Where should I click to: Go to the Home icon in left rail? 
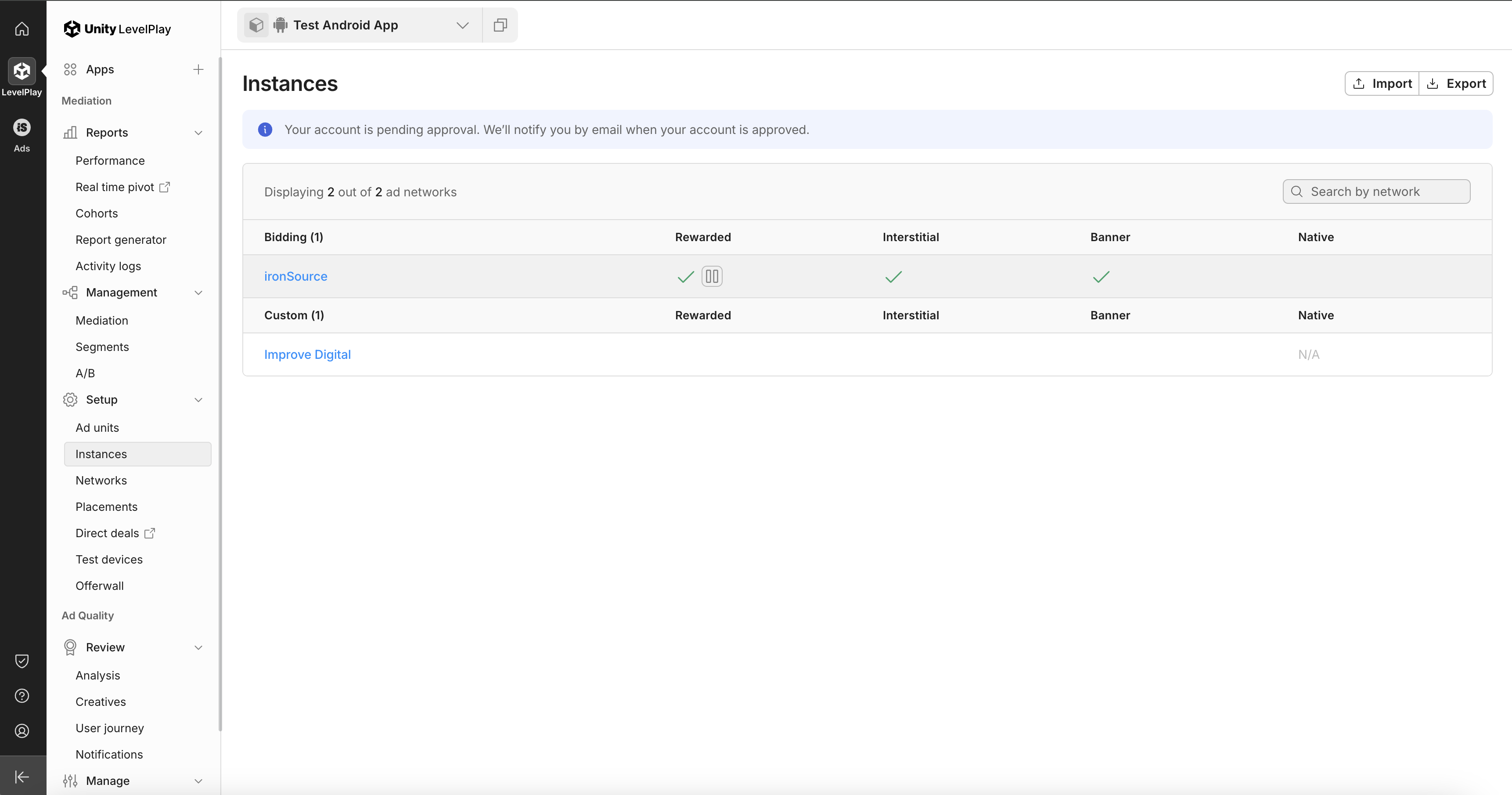(x=22, y=29)
